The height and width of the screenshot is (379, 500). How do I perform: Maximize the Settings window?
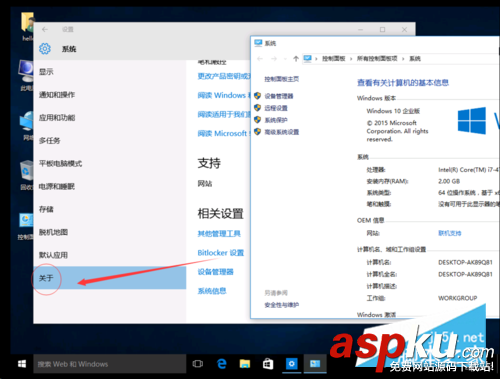[x=382, y=29]
